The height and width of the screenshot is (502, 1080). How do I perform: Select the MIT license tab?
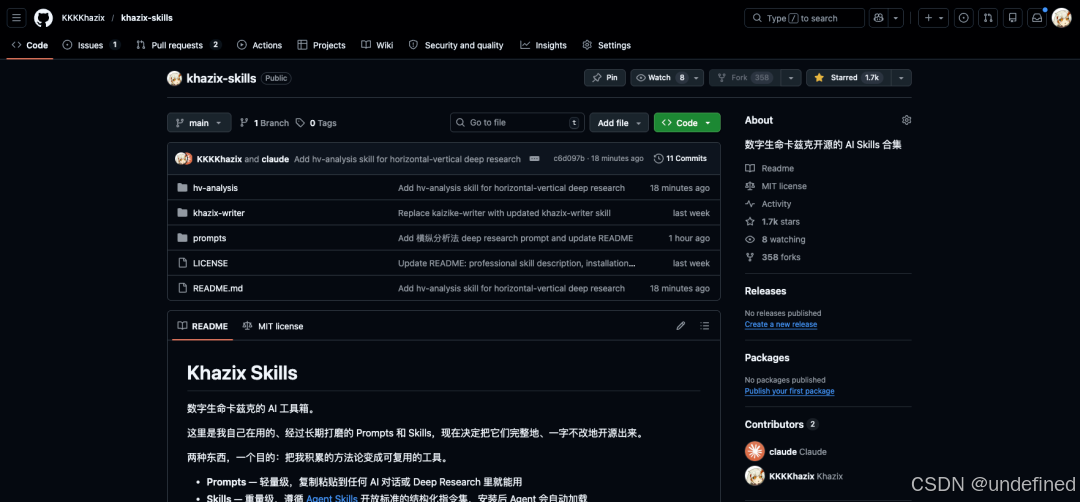[273, 326]
